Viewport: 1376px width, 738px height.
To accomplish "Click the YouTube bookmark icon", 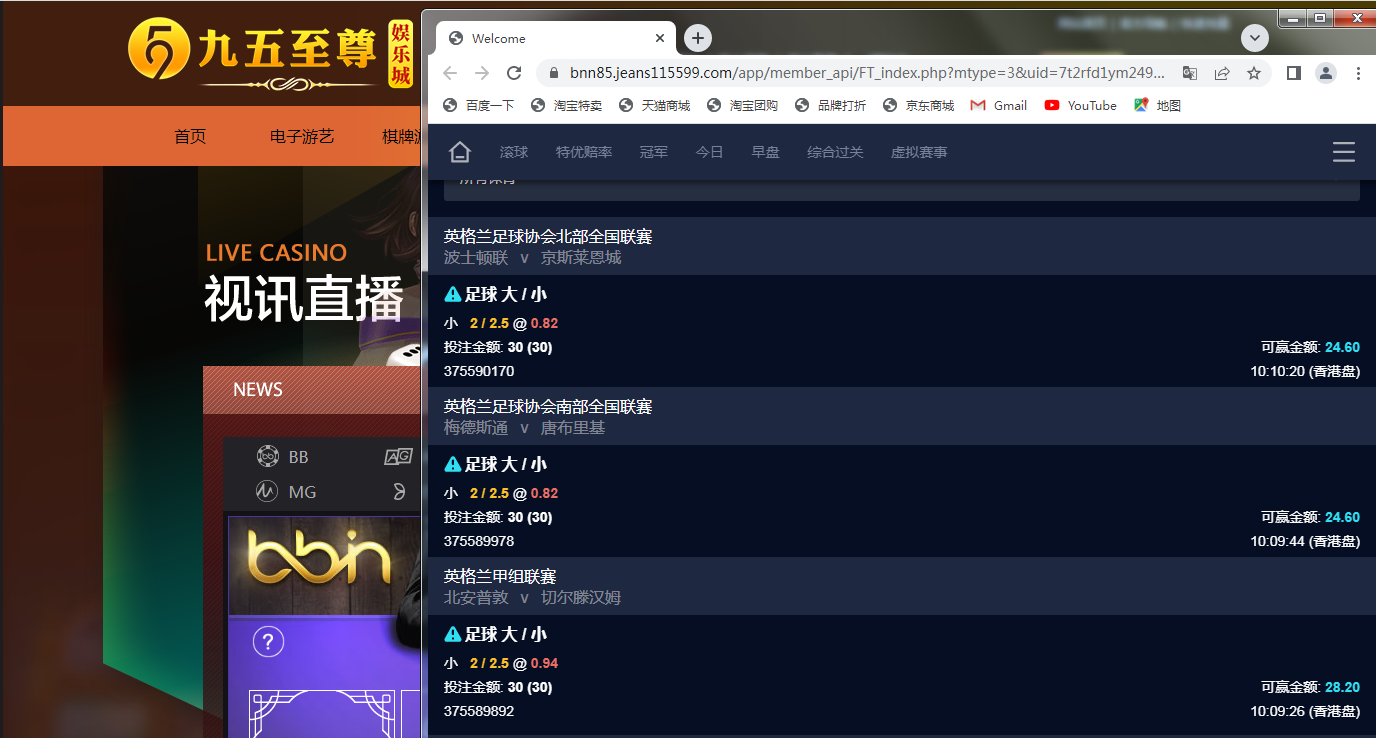I will [1052, 105].
